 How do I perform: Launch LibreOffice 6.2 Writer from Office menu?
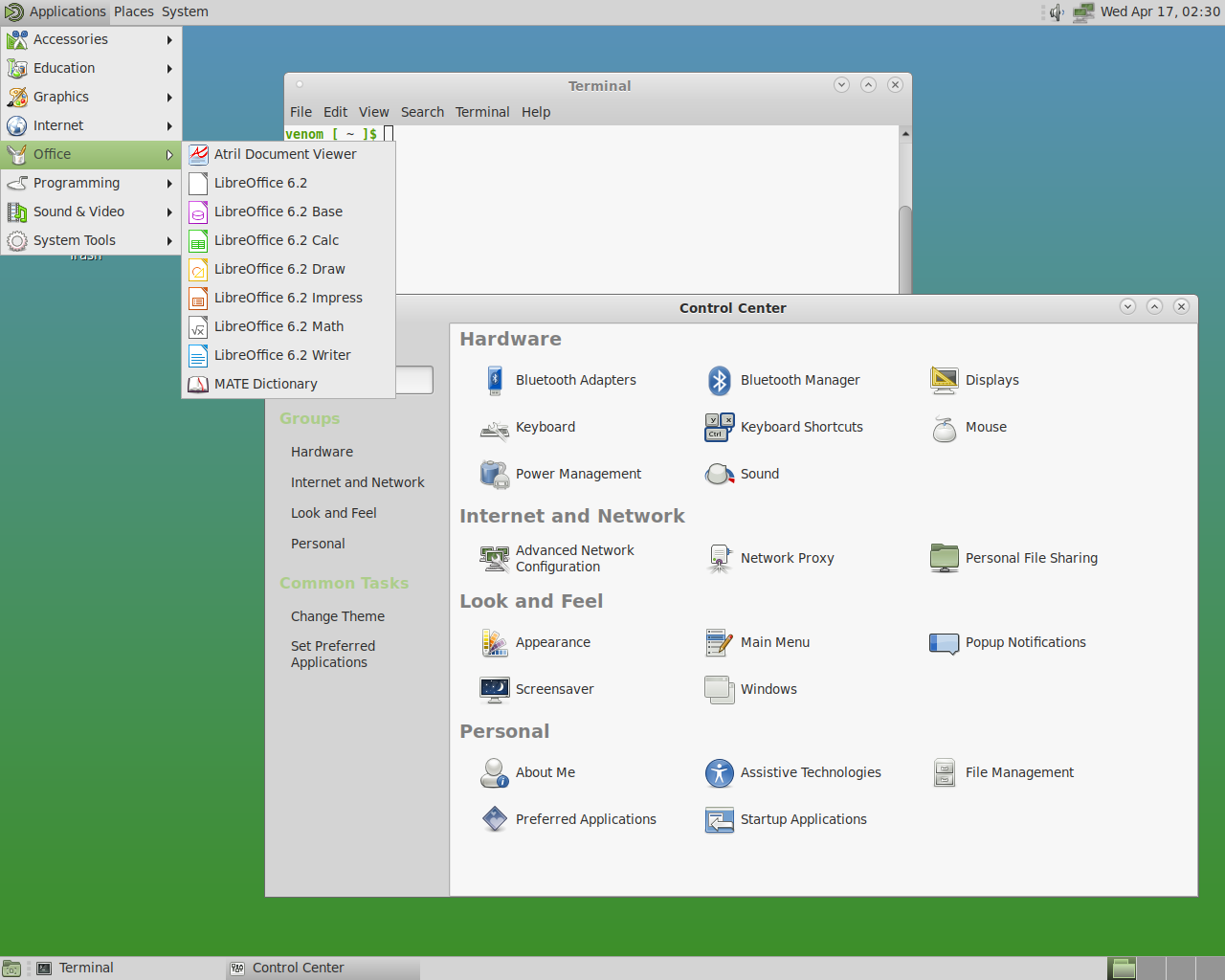click(x=288, y=355)
